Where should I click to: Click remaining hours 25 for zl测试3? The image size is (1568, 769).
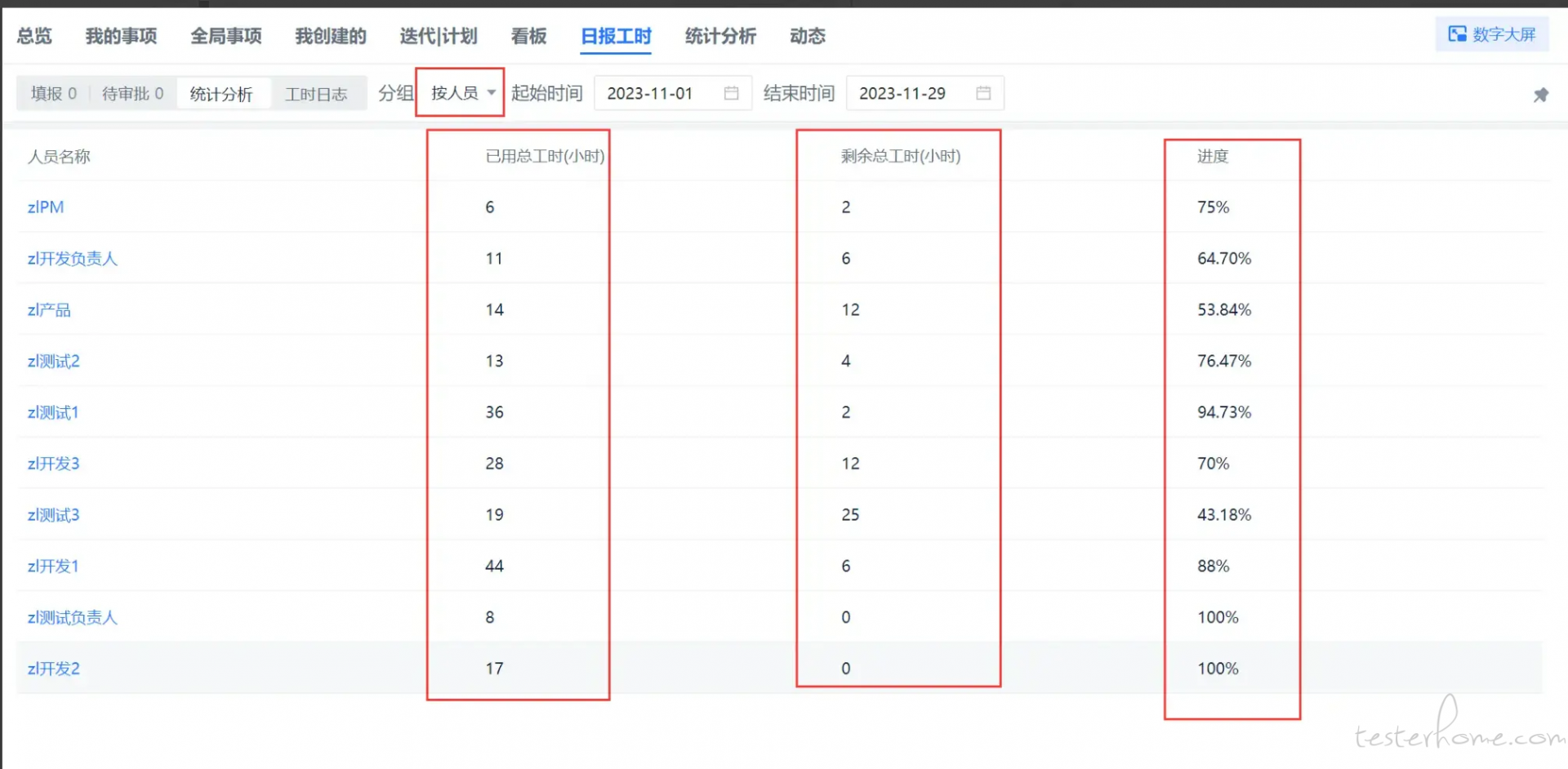pos(850,515)
